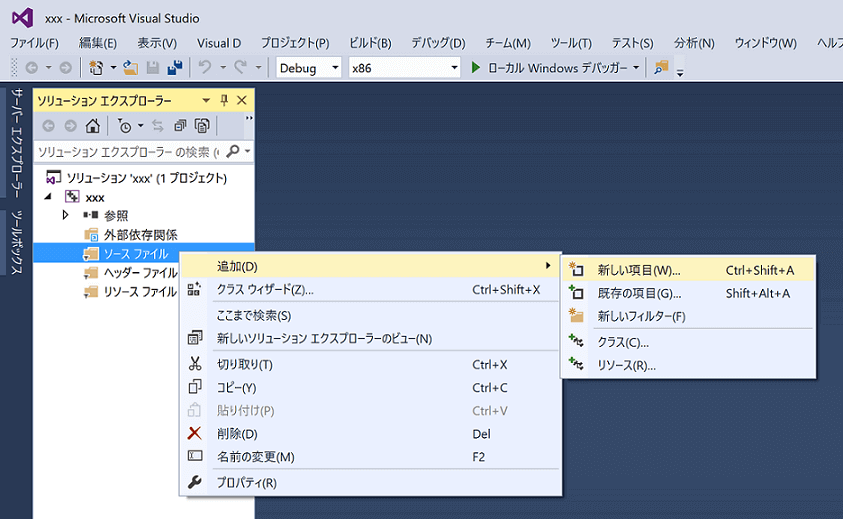843x519 pixels.
Task: Open the デバッグ(D) menu
Action: pos(438,43)
